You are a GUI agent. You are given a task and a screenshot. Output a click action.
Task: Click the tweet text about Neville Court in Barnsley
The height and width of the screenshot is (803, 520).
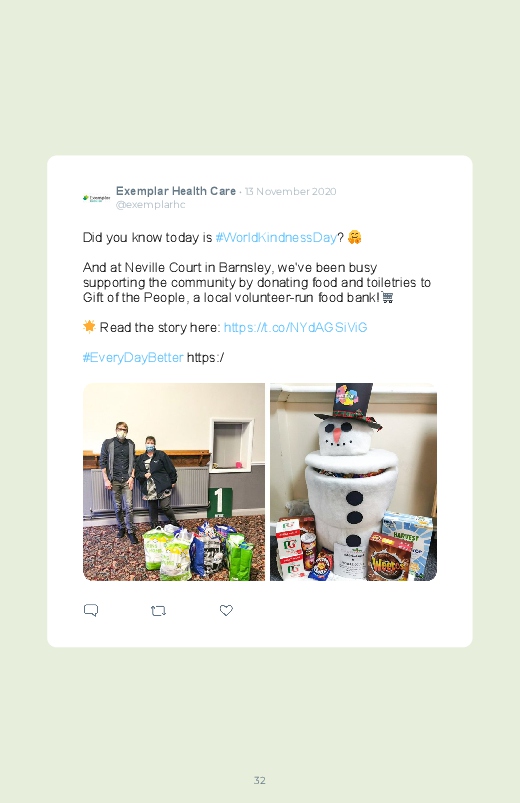[257, 282]
